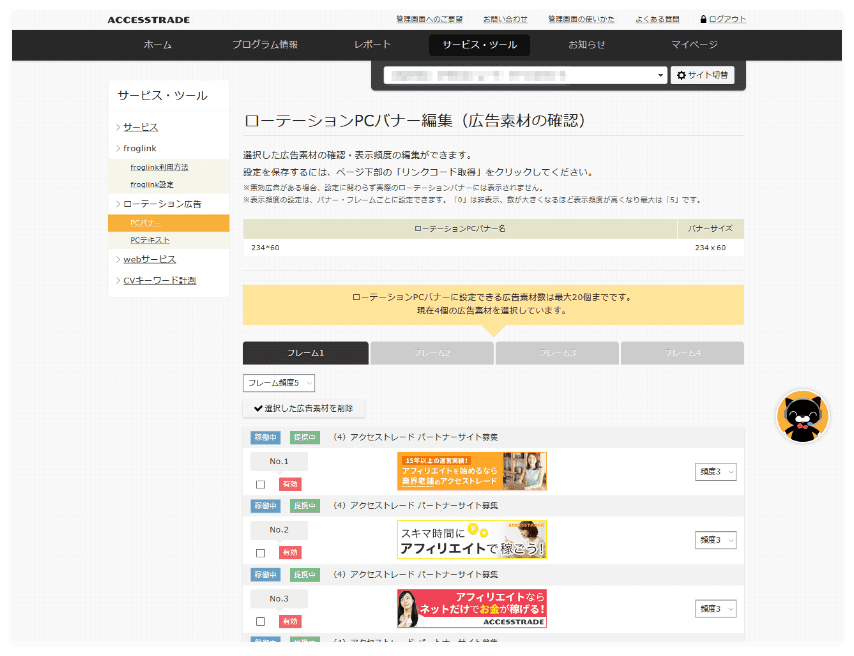Click the No.1 label
The width and height of the screenshot is (854, 656).
(x=279, y=461)
